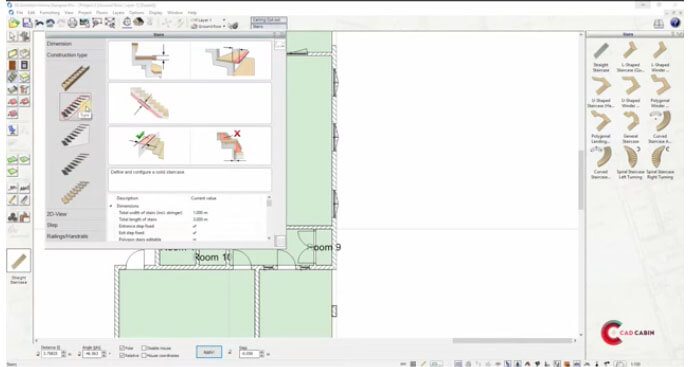
Task: Click the Apply button
Action: 209,352
